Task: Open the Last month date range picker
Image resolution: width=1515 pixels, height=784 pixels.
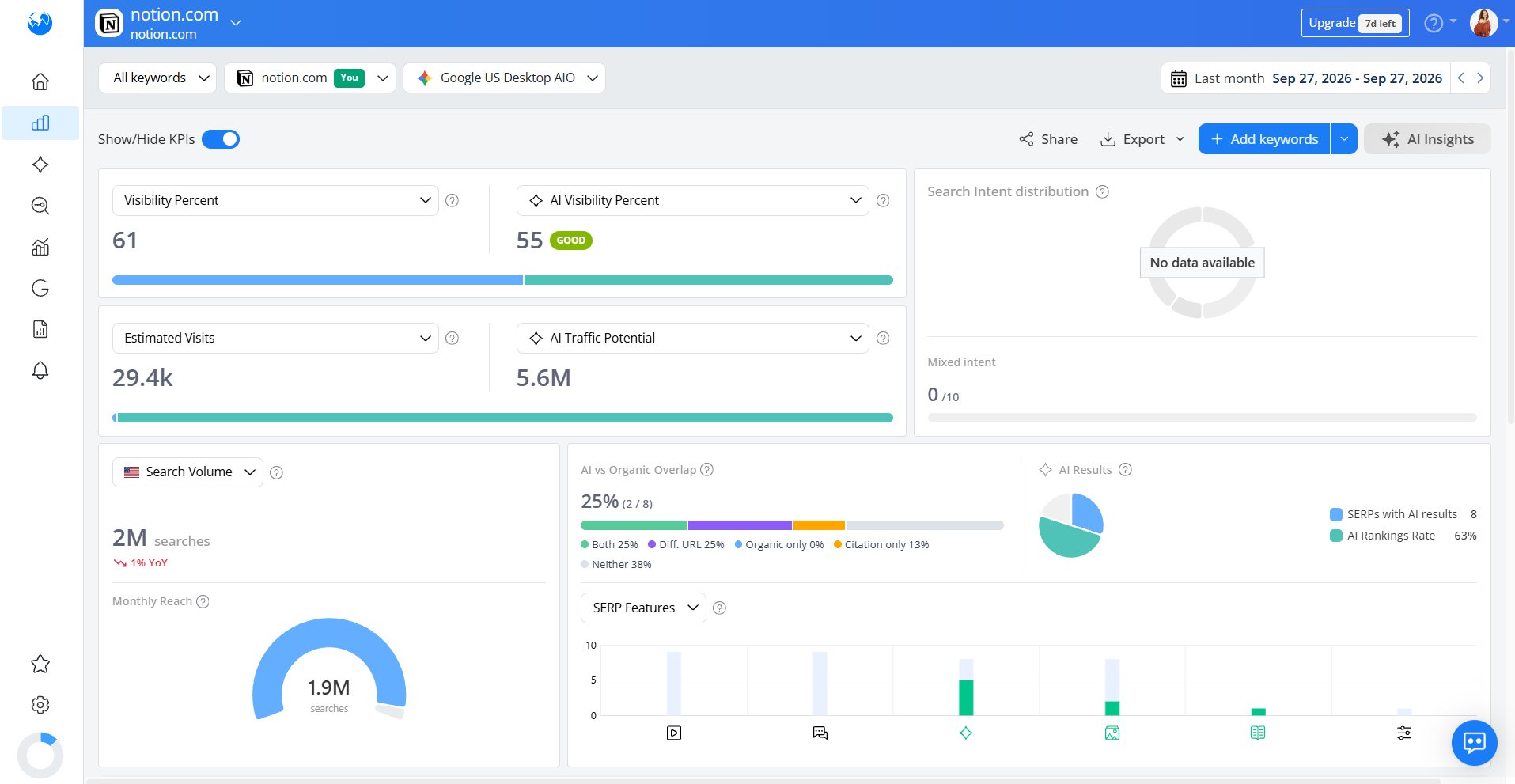Action: coord(1306,78)
